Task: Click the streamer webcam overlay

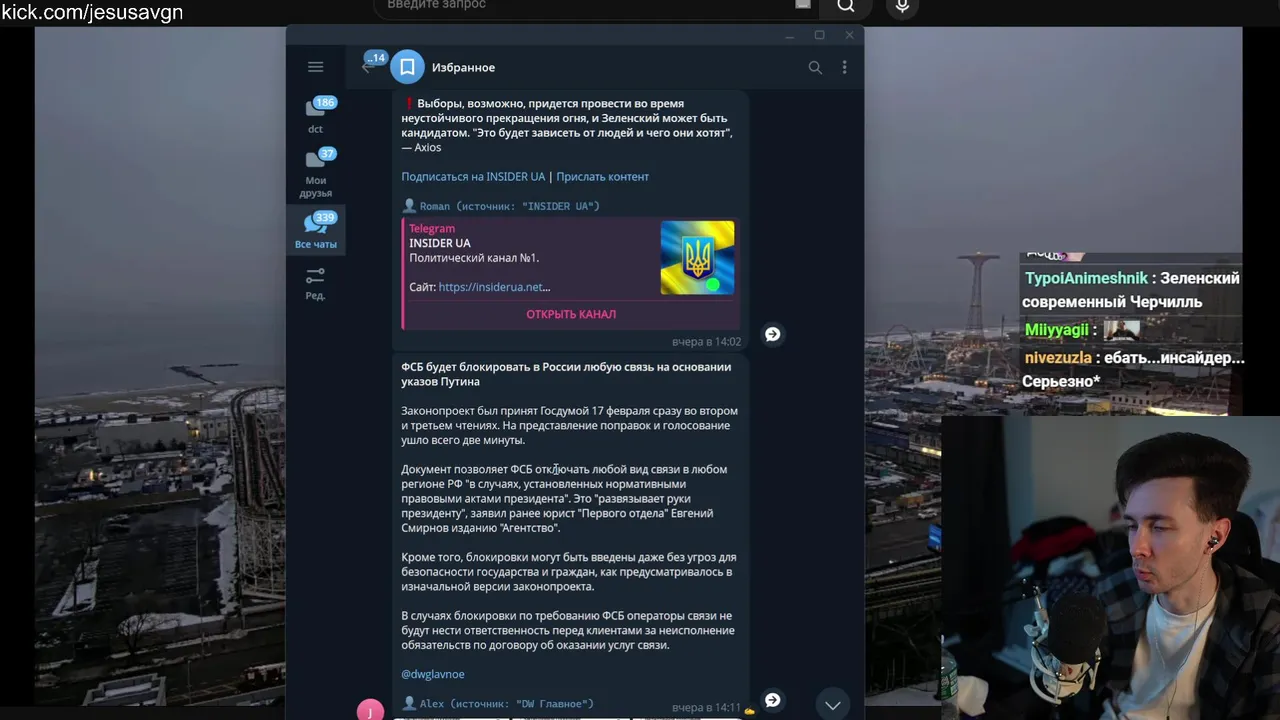Action: (1110, 567)
